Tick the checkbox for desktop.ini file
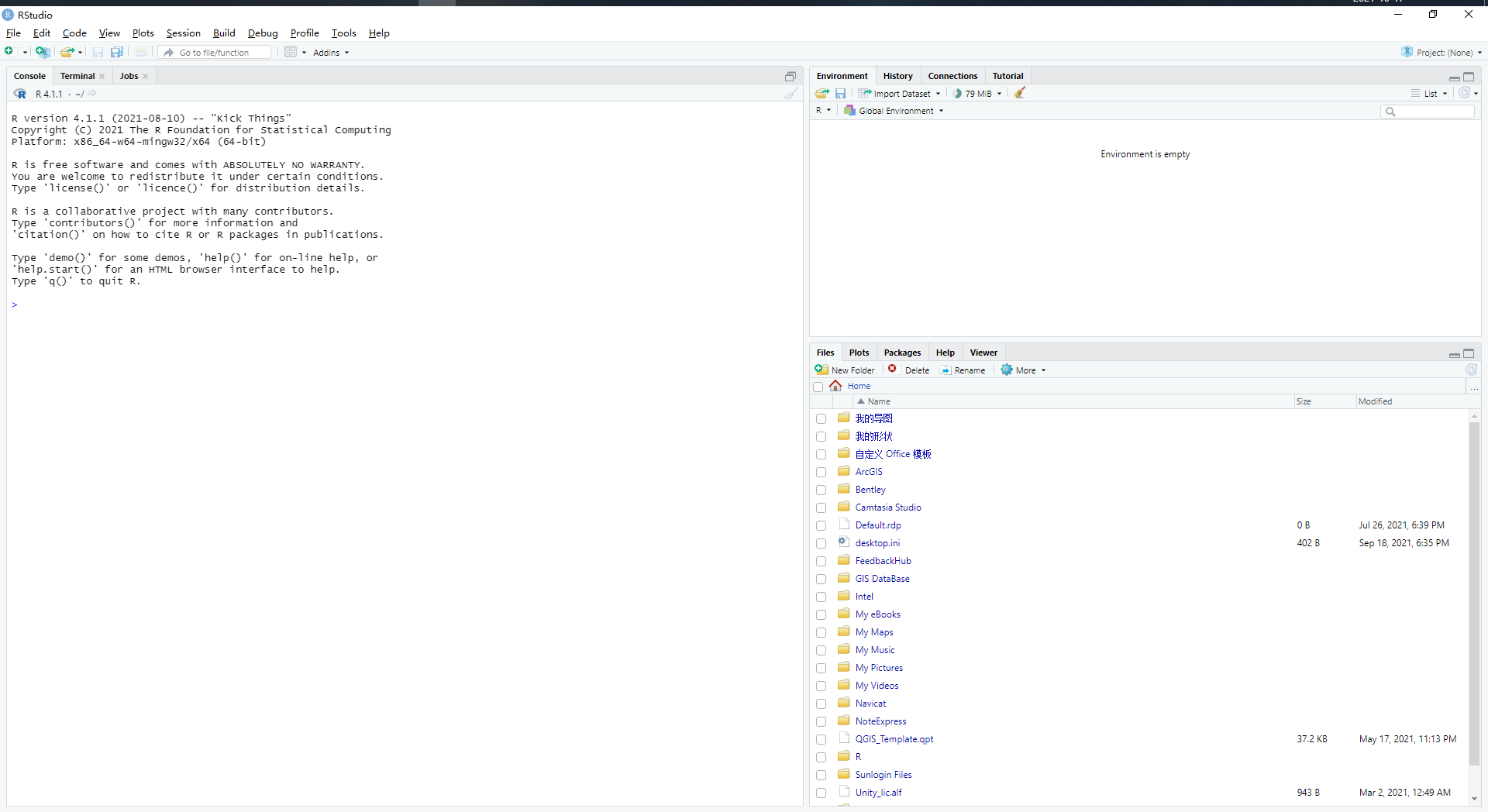 821,543
